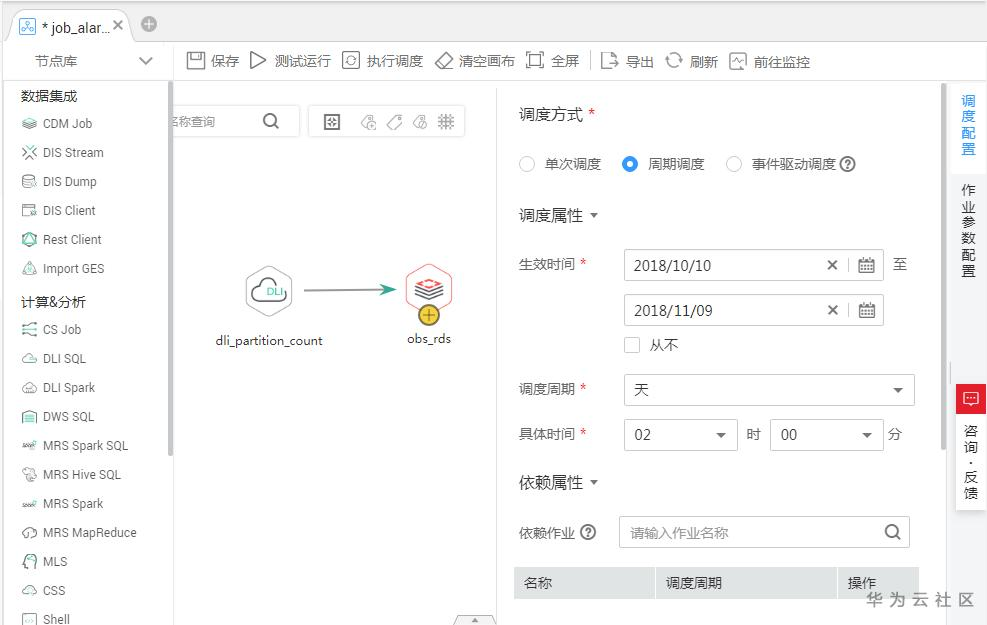Screen dimensions: 987x625
Task: Add an MRS Hive SQL node
Action: [x=70, y=474]
